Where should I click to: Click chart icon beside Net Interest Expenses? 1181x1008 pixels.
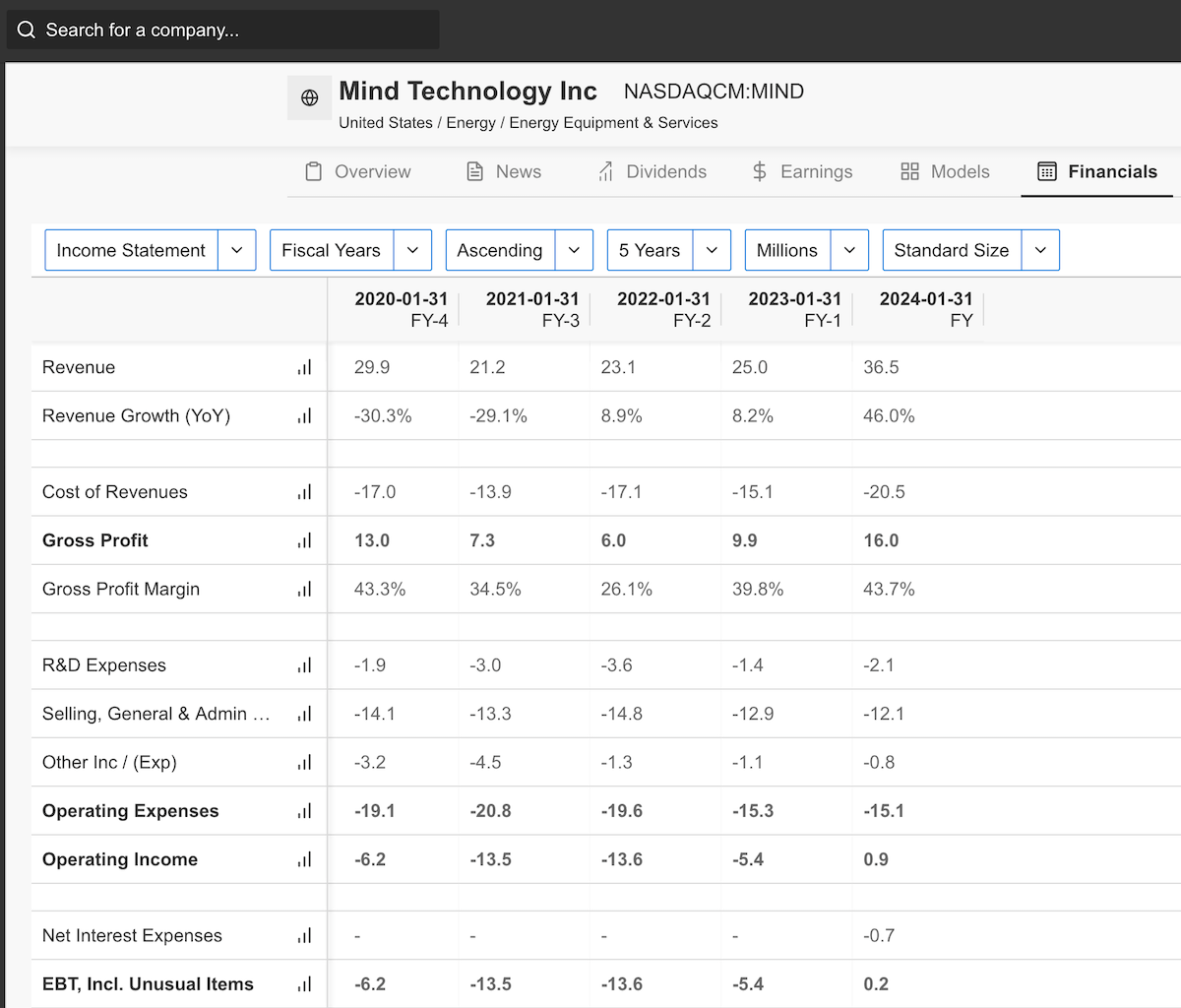(304, 936)
